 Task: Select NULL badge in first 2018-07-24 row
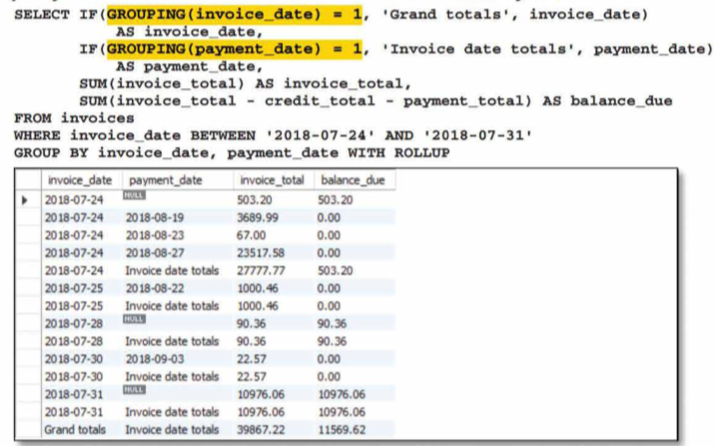click(133, 197)
